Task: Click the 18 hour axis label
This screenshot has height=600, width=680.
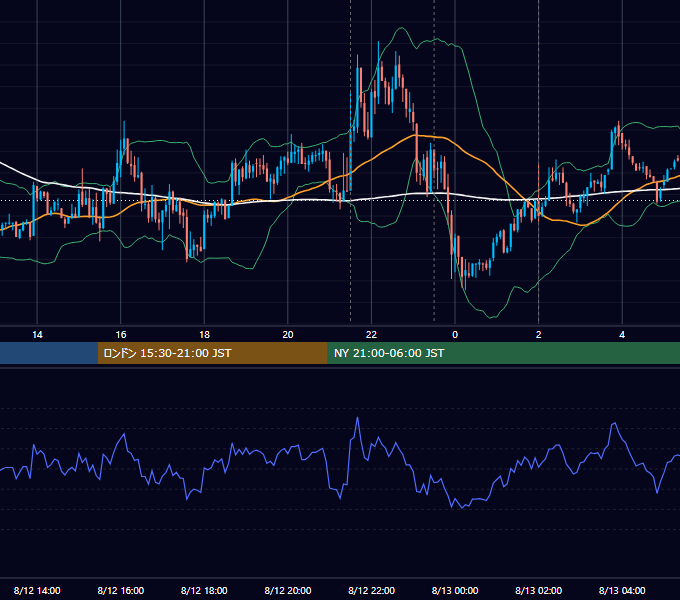Action: pyautogui.click(x=204, y=335)
